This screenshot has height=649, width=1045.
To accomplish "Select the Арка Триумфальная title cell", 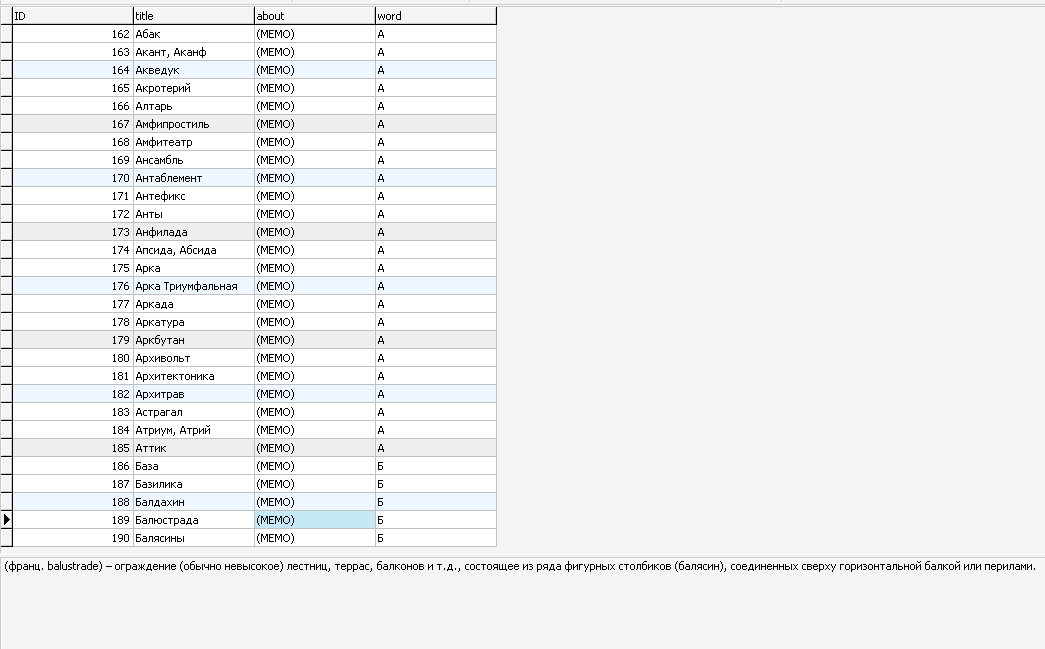I will pos(193,286).
